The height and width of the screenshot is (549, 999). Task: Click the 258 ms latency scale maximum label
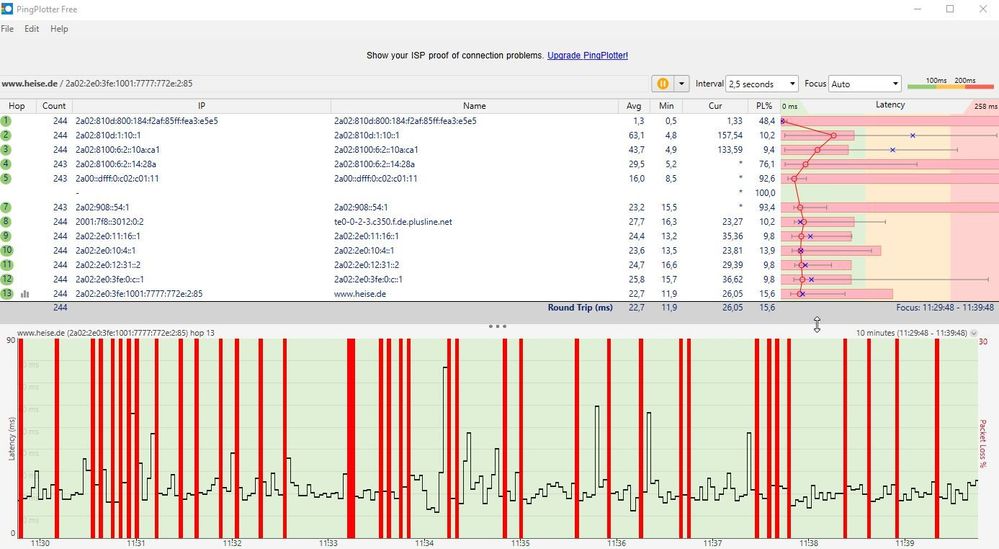point(986,106)
